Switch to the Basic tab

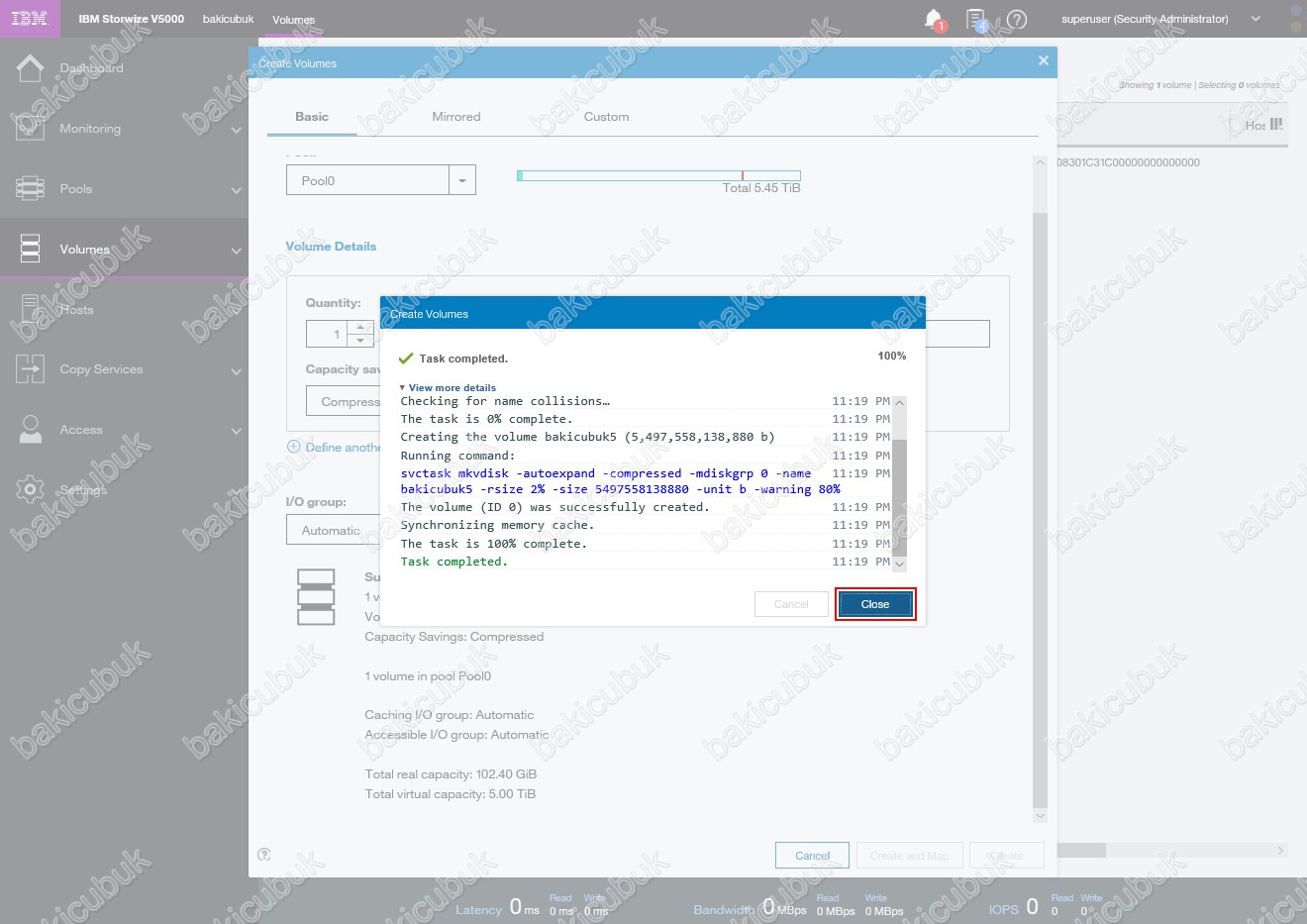(x=312, y=116)
